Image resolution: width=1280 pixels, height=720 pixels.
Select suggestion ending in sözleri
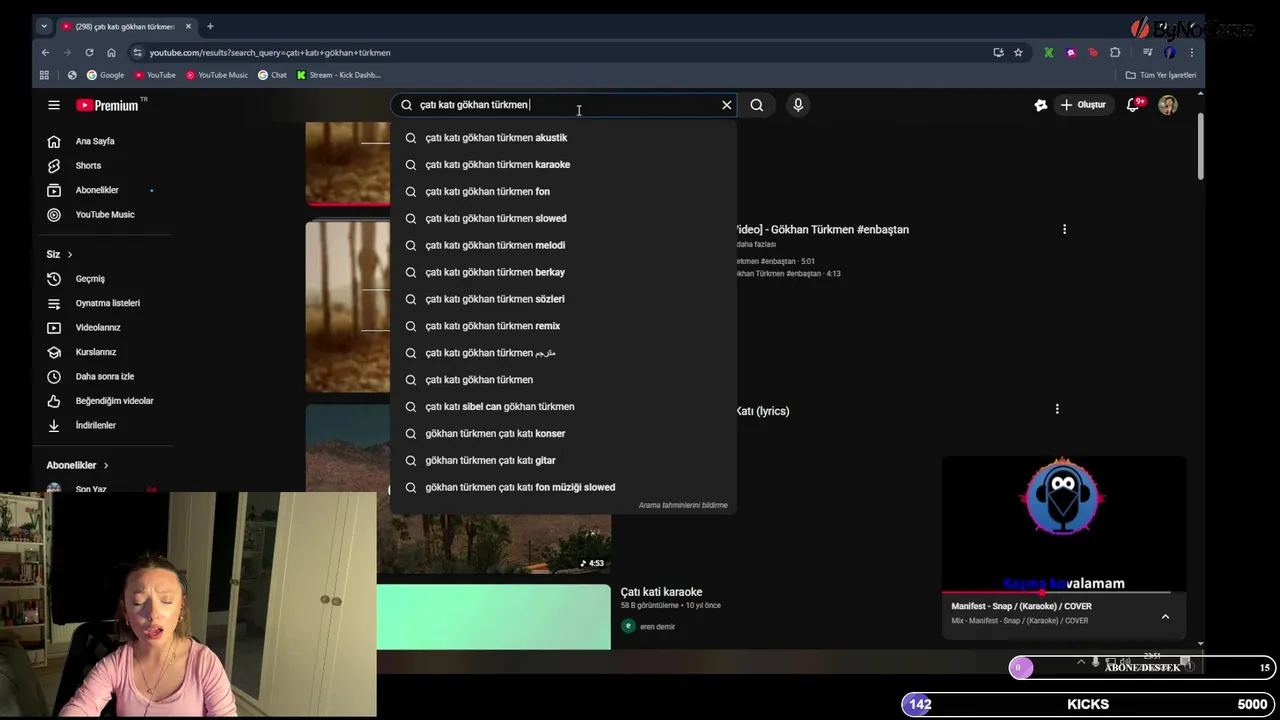pyautogui.click(x=563, y=299)
